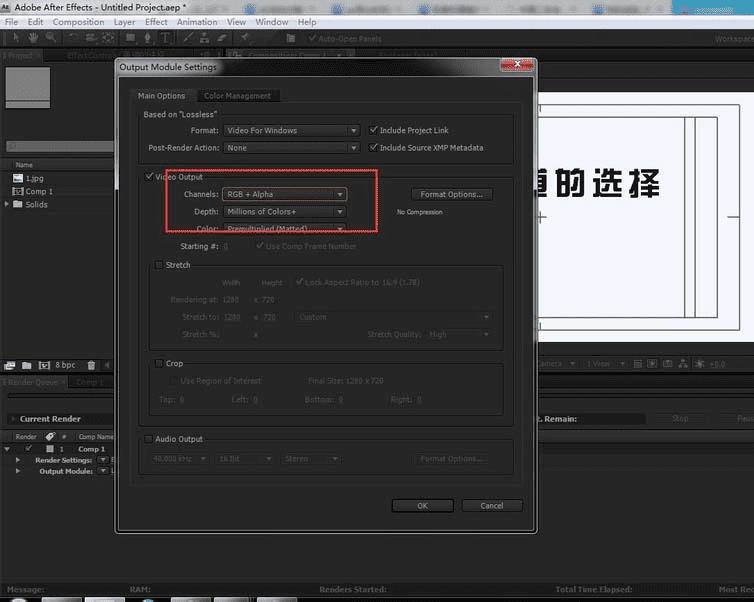Switch to the Color Management tab

point(237,96)
